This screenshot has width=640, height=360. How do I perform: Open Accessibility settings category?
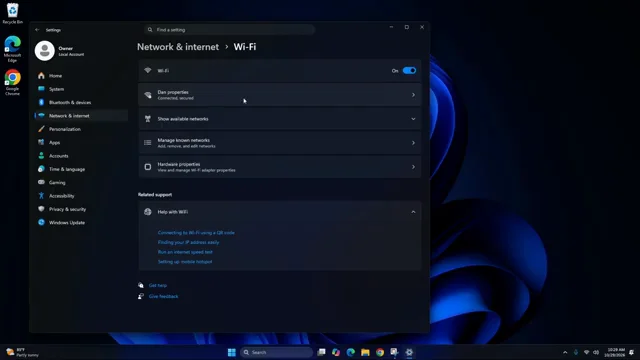[81, 196]
